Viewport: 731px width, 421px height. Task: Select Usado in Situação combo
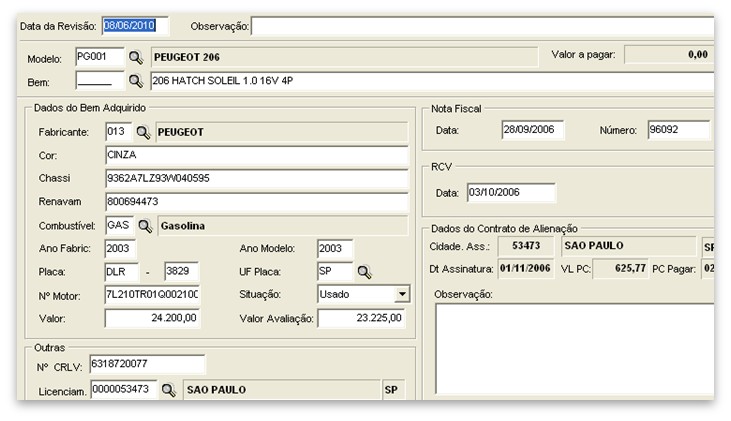point(334,294)
